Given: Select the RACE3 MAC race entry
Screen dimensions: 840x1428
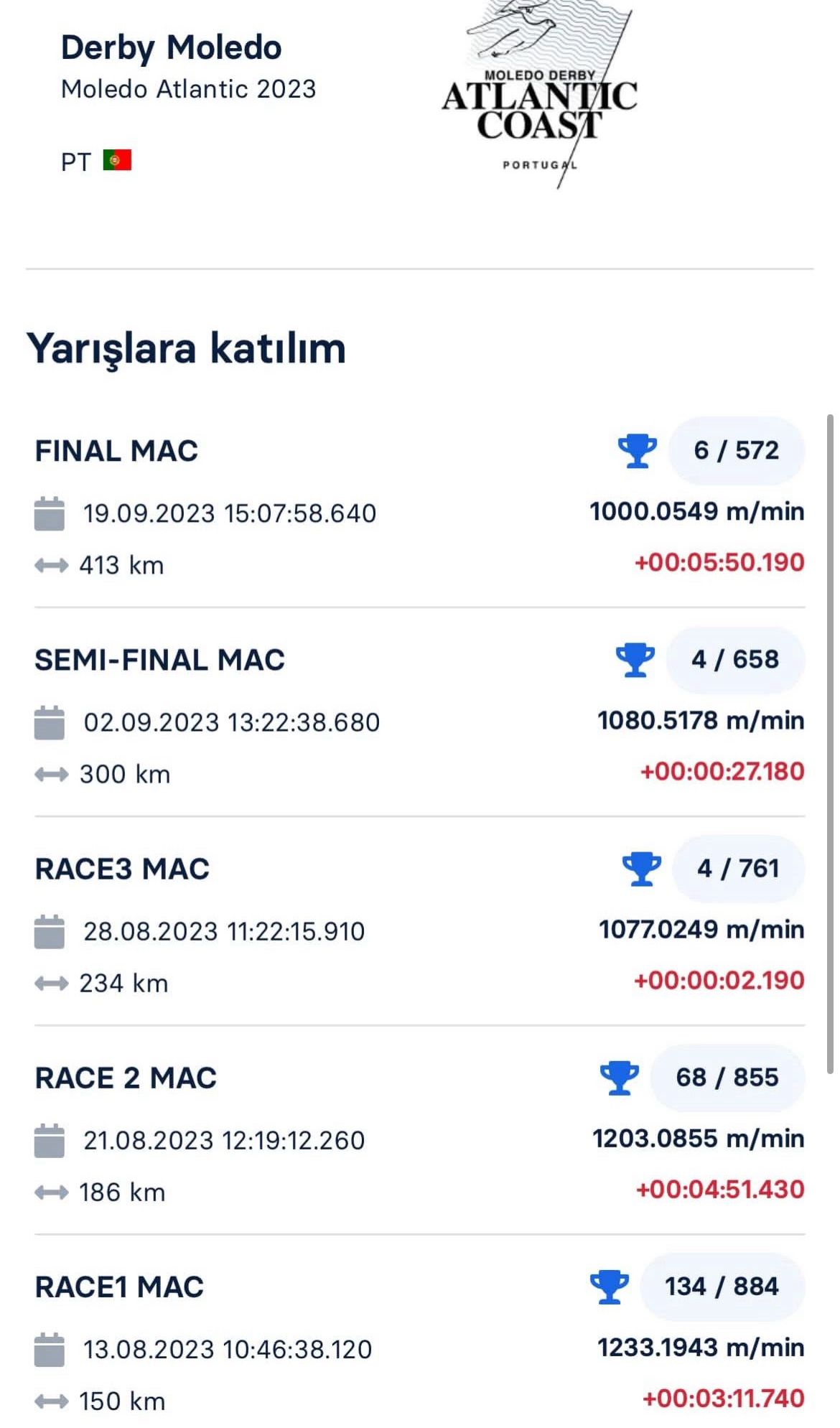Looking at the screenshot, I should point(122,869).
